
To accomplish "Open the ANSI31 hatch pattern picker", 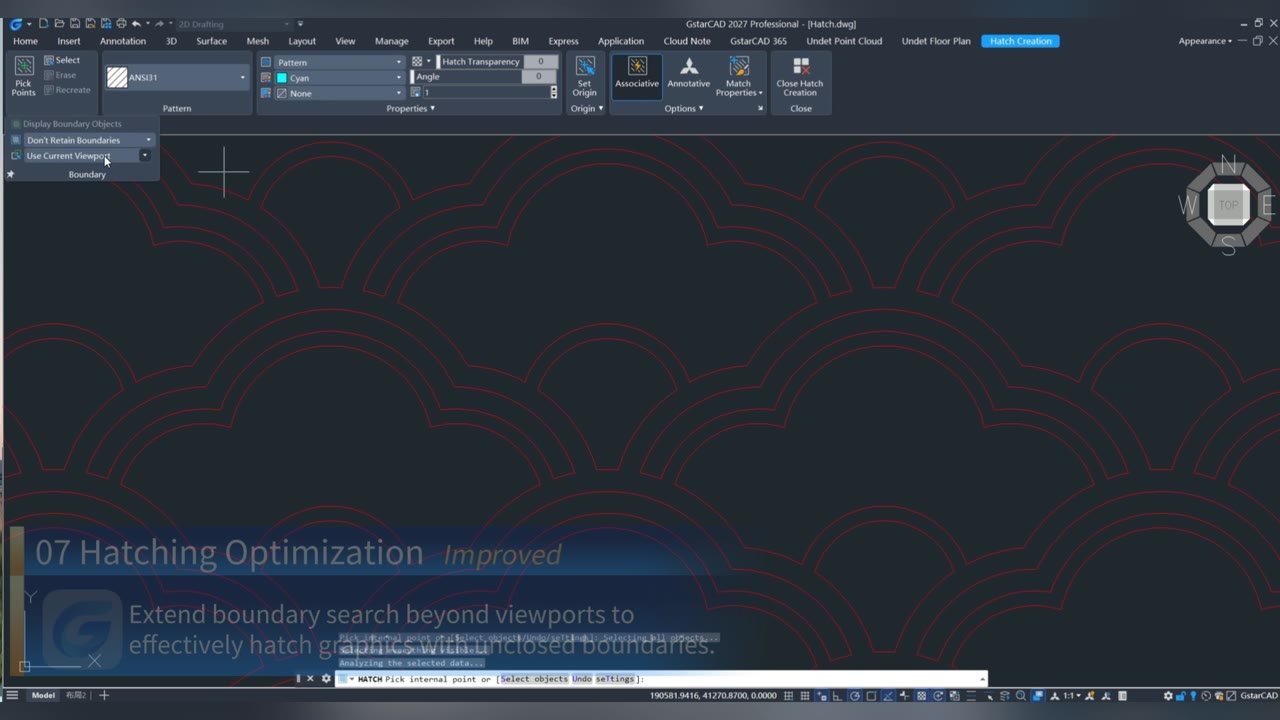I will pos(177,77).
